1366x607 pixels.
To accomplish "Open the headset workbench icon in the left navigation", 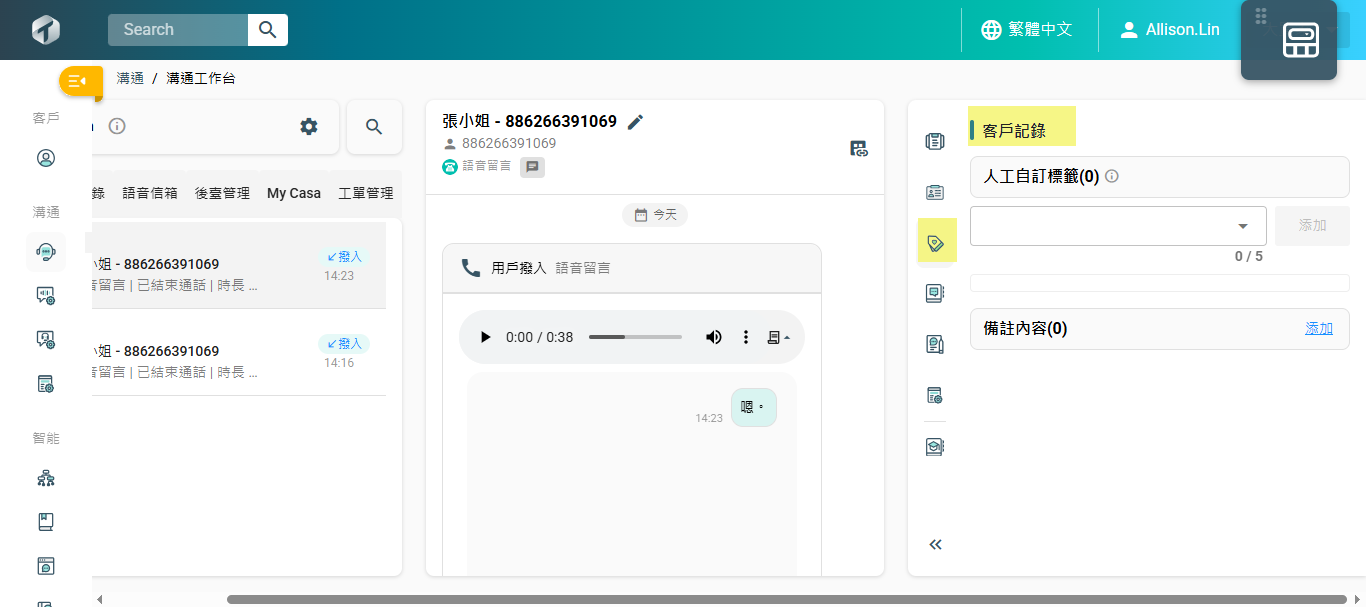I will pos(46,252).
